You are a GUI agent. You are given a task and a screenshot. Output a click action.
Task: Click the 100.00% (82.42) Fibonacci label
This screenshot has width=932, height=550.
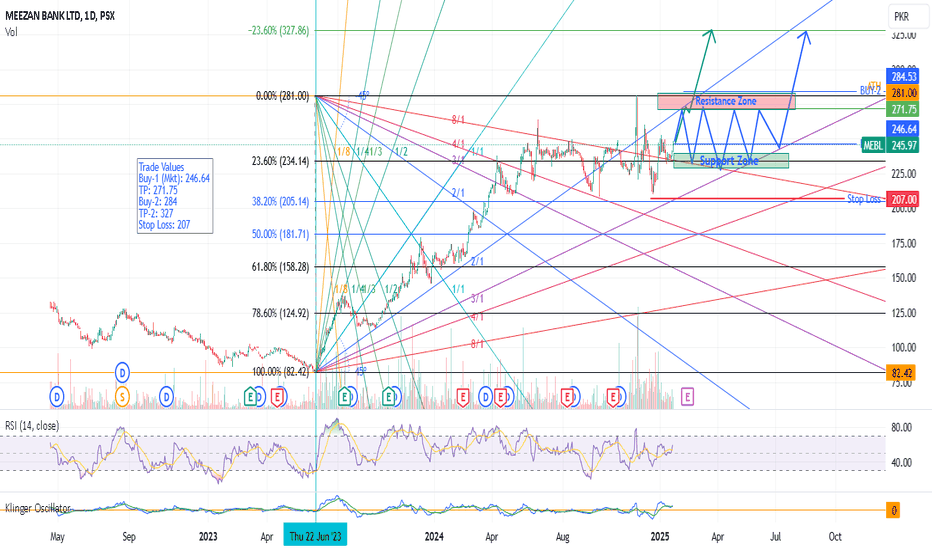click(282, 372)
